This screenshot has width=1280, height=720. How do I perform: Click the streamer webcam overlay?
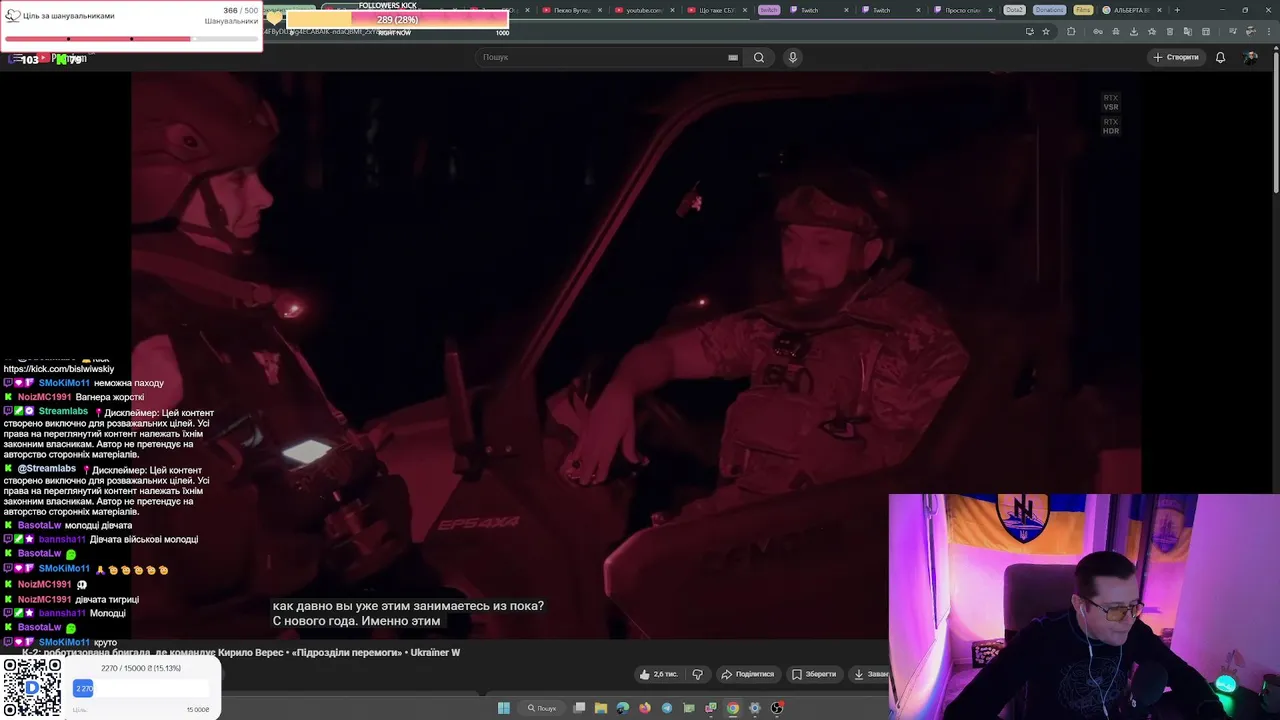(1084, 606)
